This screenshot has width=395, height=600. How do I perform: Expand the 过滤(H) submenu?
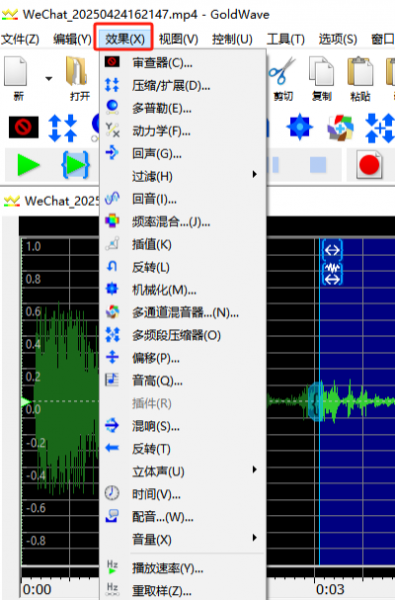[x=183, y=176]
